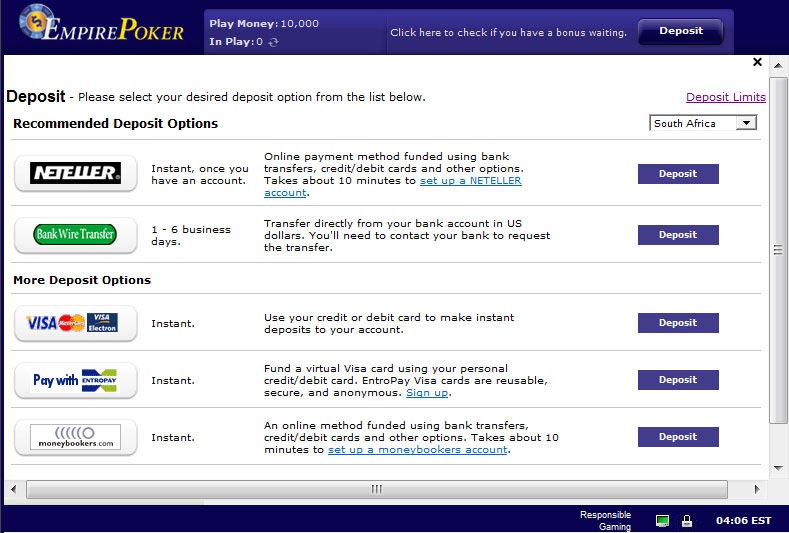
Task: Deposit using Bank Wire Transfer
Action: [678, 235]
